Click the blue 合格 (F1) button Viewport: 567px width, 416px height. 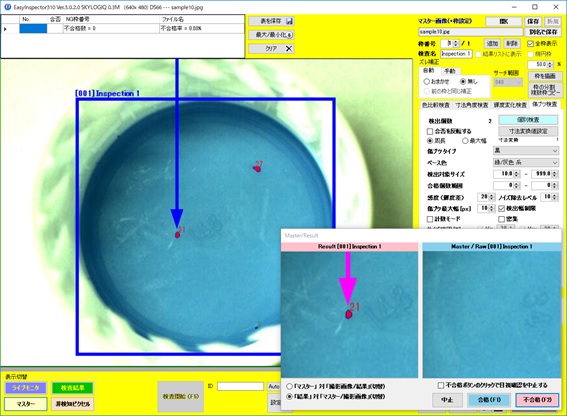[x=489, y=400]
